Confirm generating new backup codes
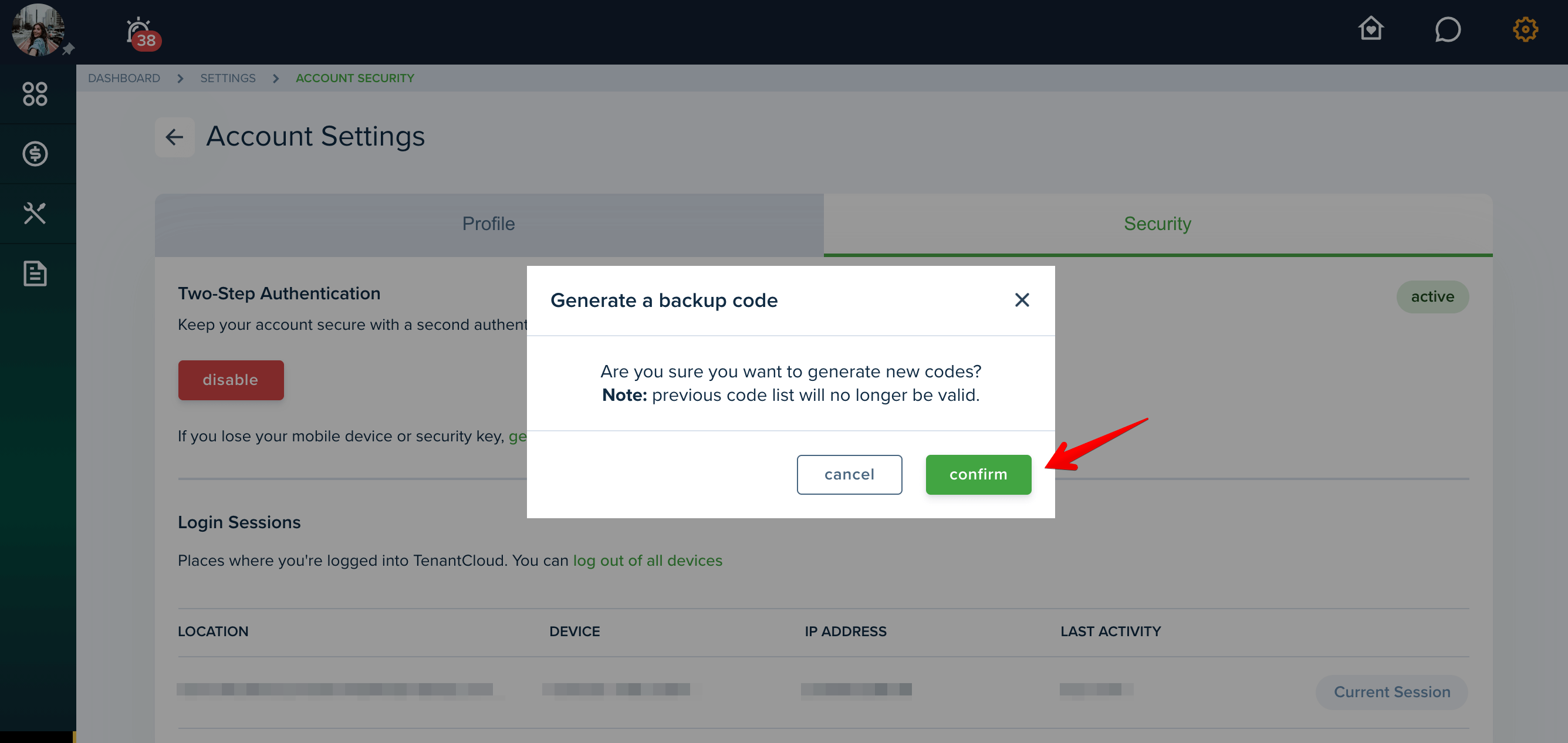Image resolution: width=1568 pixels, height=743 pixels. pos(978,474)
